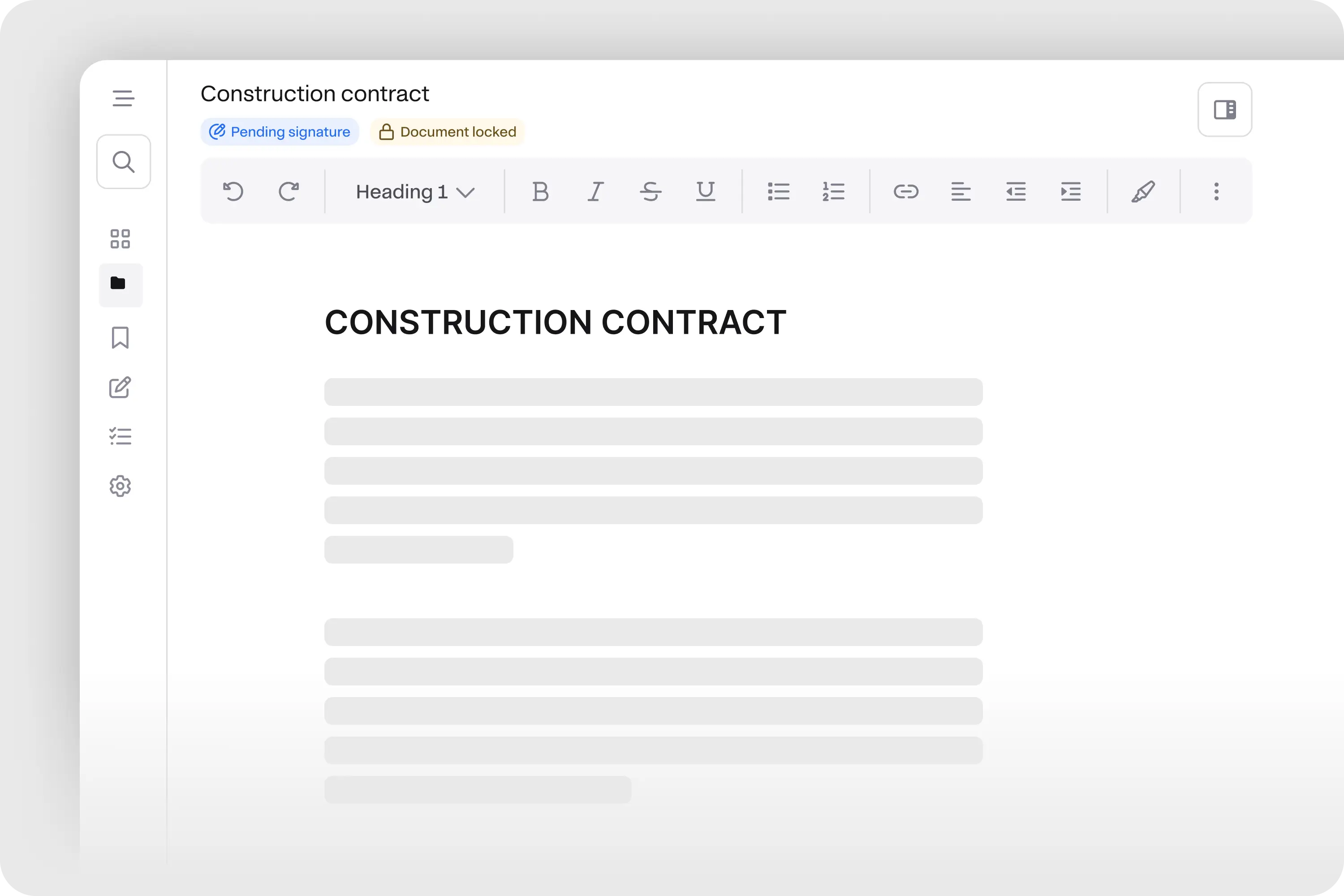This screenshot has width=1344, height=896.
Task: Toggle the Pending signature badge
Action: [280, 131]
